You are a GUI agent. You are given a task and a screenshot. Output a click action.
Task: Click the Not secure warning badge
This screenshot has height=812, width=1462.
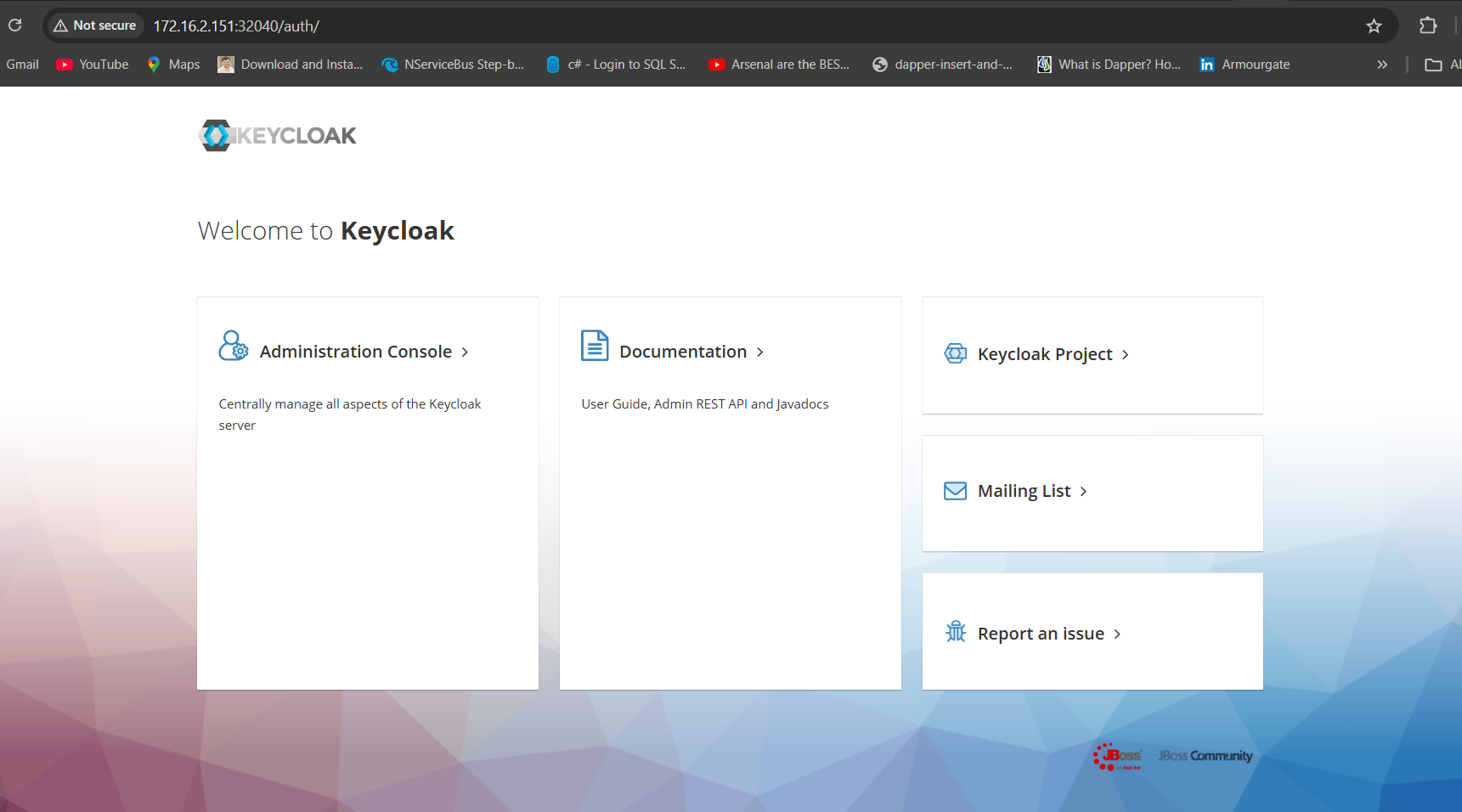94,25
